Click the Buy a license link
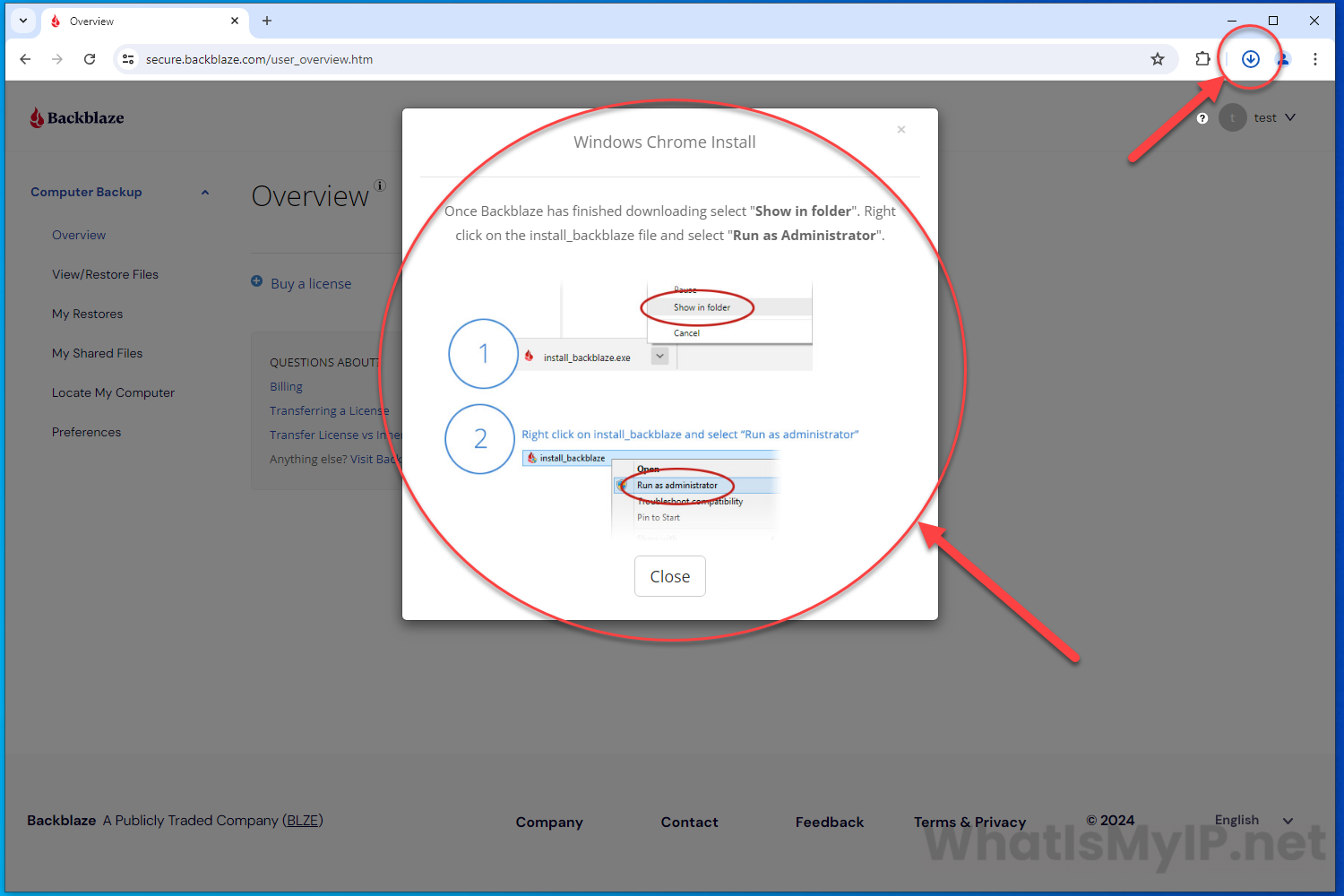The width and height of the screenshot is (1344, 896). 311,283
